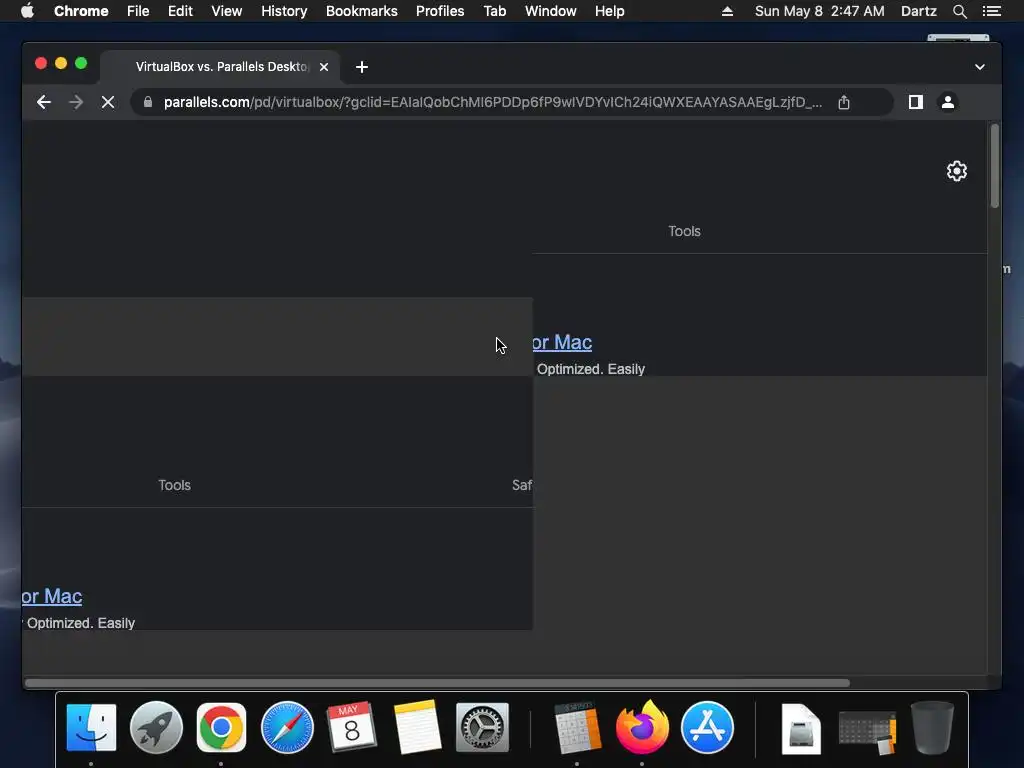The width and height of the screenshot is (1024, 768).
Task: Open the Apple menu
Action: (27, 11)
